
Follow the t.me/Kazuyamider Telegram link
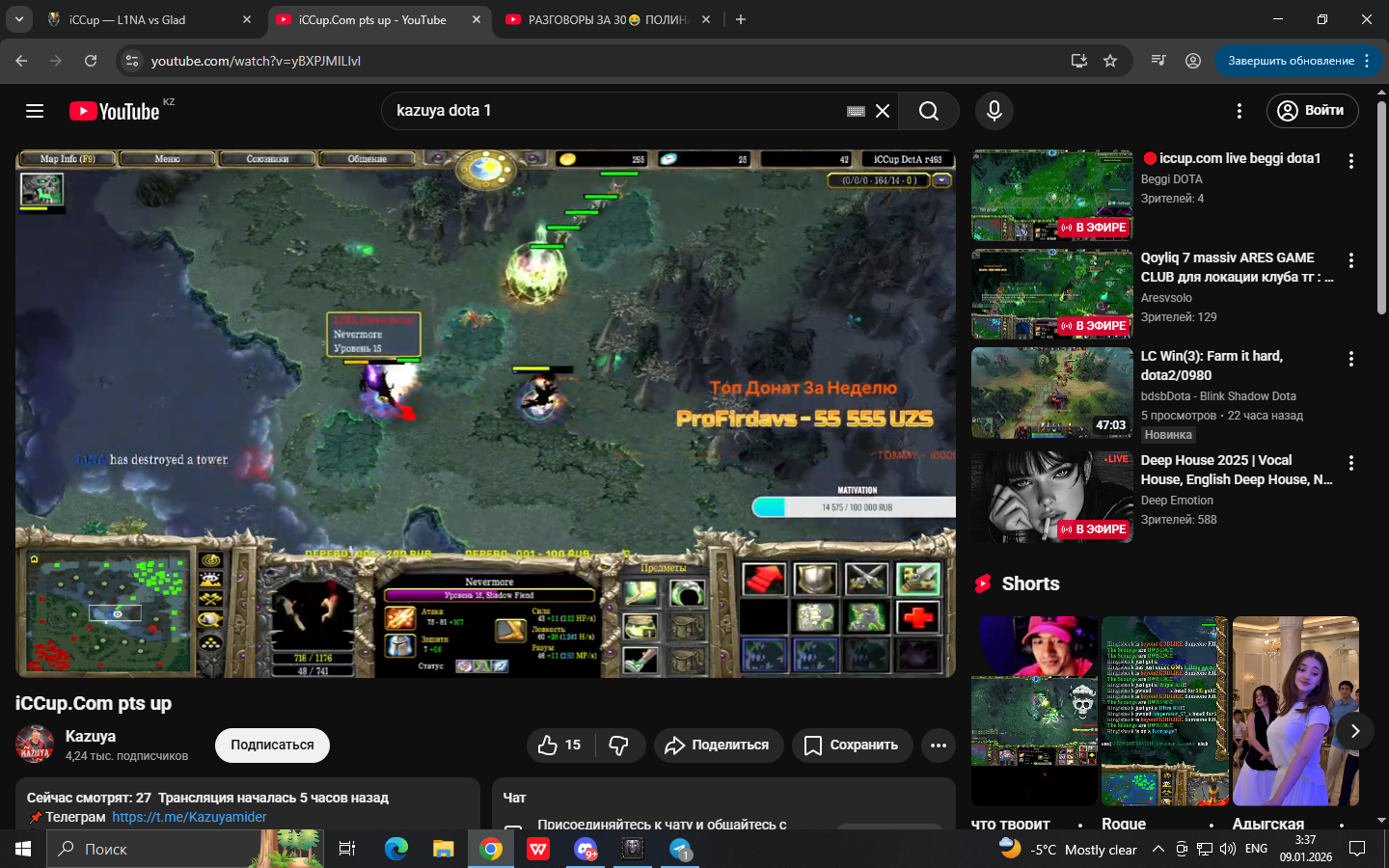click(189, 817)
